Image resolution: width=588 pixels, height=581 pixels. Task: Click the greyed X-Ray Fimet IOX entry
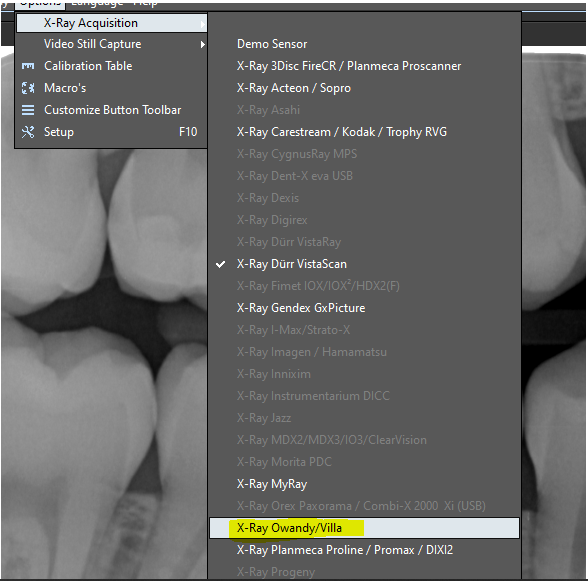(x=364, y=286)
